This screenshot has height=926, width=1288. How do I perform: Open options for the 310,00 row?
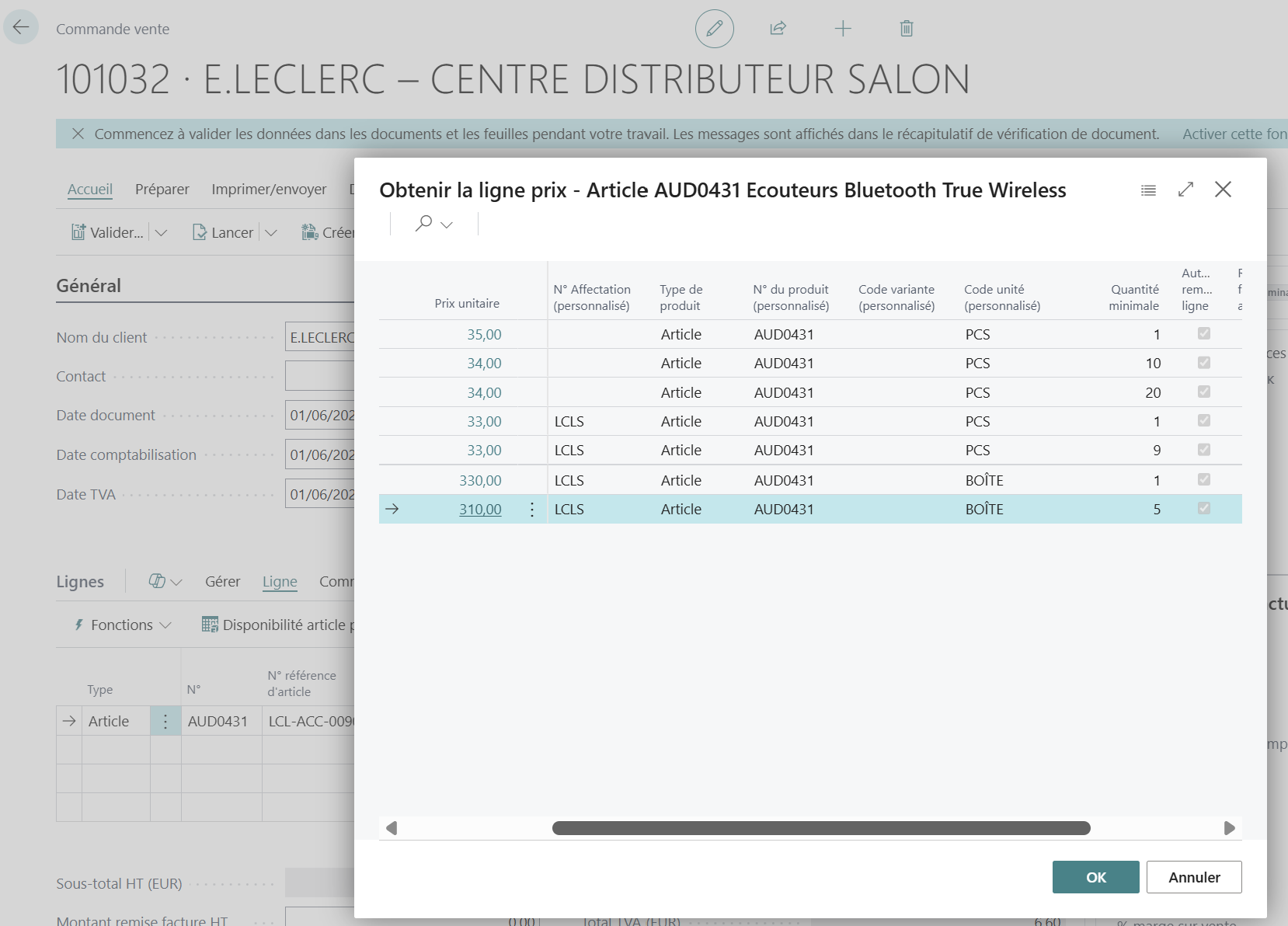coord(532,509)
